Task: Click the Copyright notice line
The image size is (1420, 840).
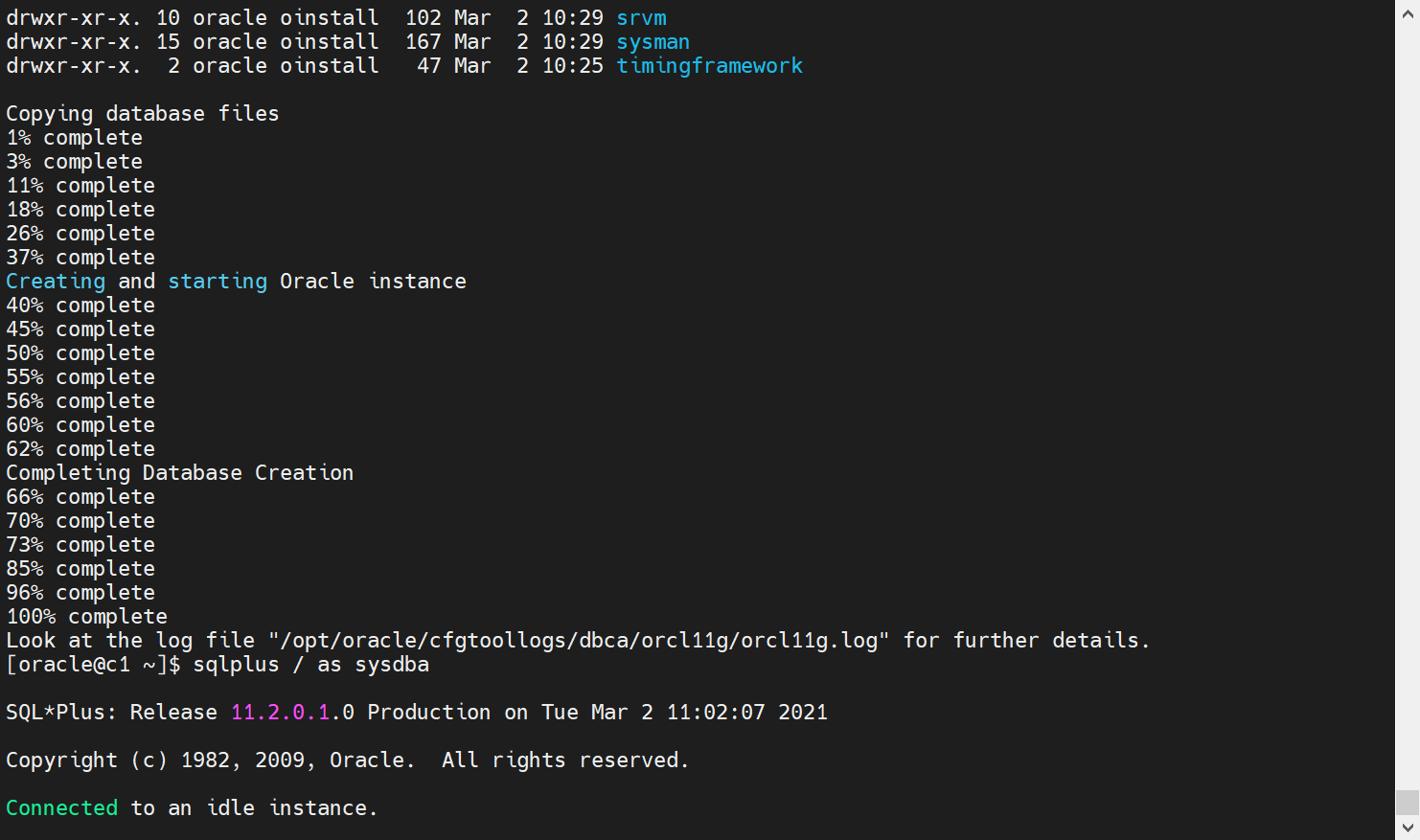Action: [347, 761]
